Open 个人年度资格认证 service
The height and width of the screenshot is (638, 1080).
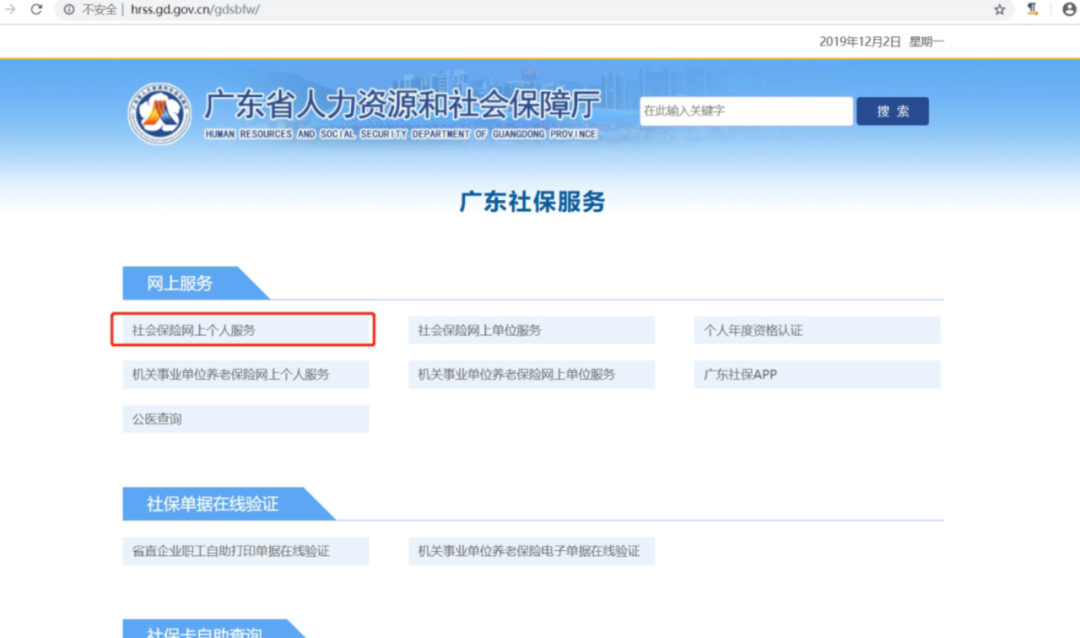point(817,329)
